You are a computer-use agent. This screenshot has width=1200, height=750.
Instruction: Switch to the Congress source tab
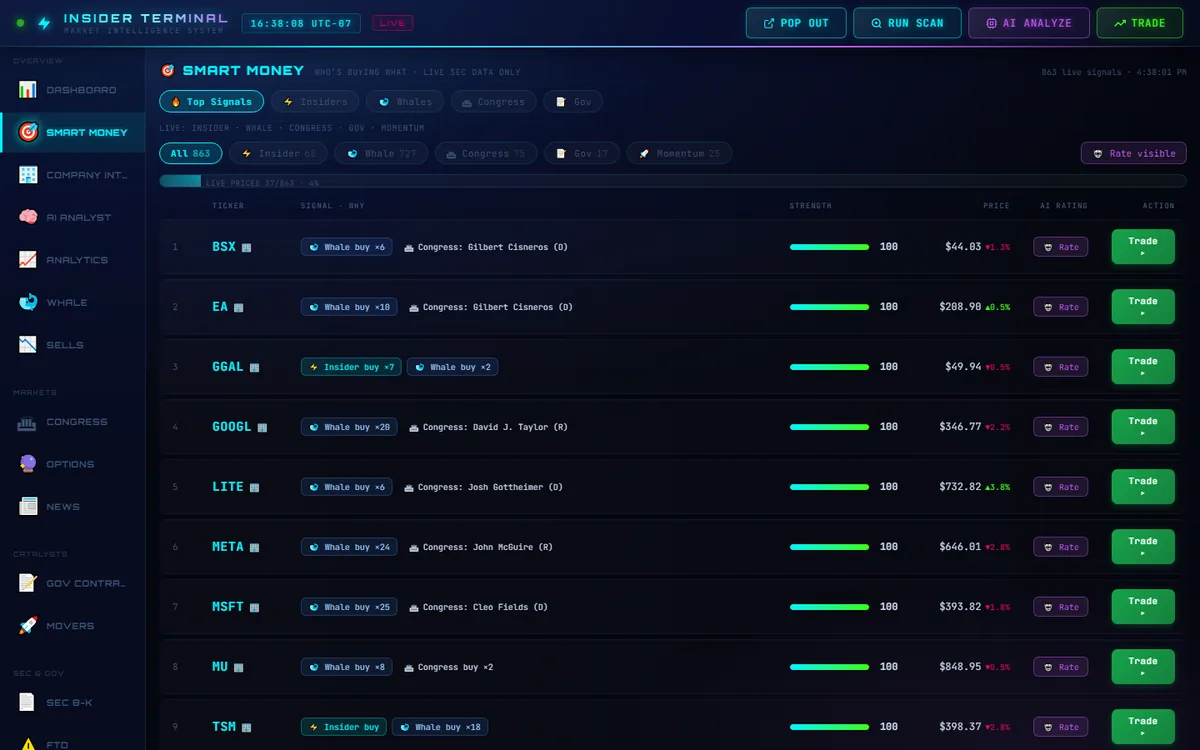pyautogui.click(x=493, y=102)
